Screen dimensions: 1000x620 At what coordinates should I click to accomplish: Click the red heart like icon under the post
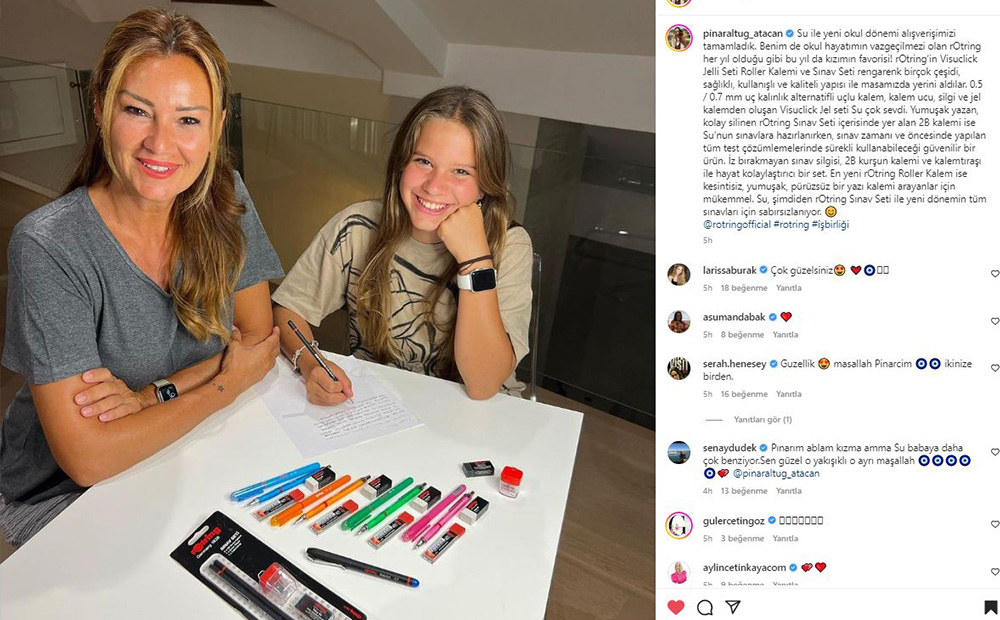tap(676, 607)
